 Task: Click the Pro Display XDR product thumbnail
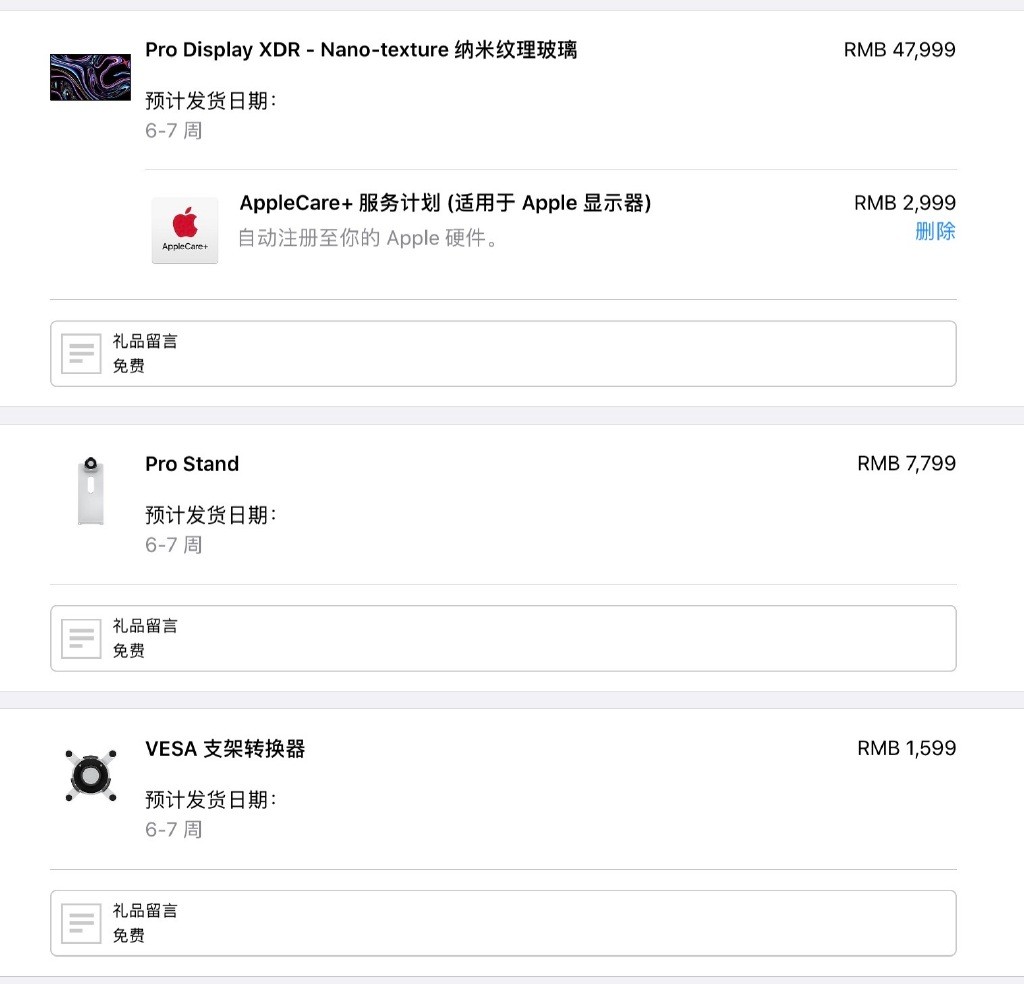pyautogui.click(x=90, y=76)
